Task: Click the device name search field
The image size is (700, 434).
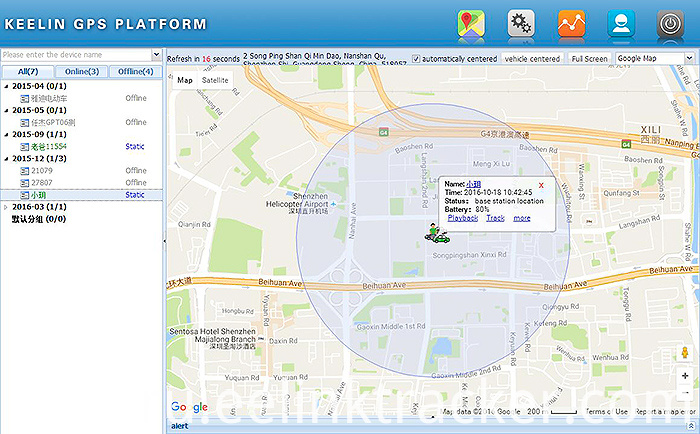Action: pyautogui.click(x=76, y=54)
